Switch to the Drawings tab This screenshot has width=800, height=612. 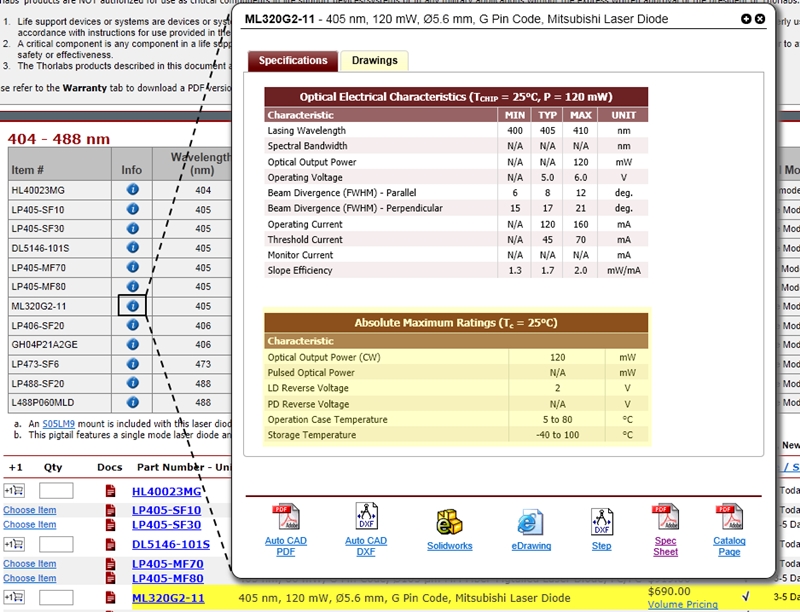pyautogui.click(x=374, y=61)
